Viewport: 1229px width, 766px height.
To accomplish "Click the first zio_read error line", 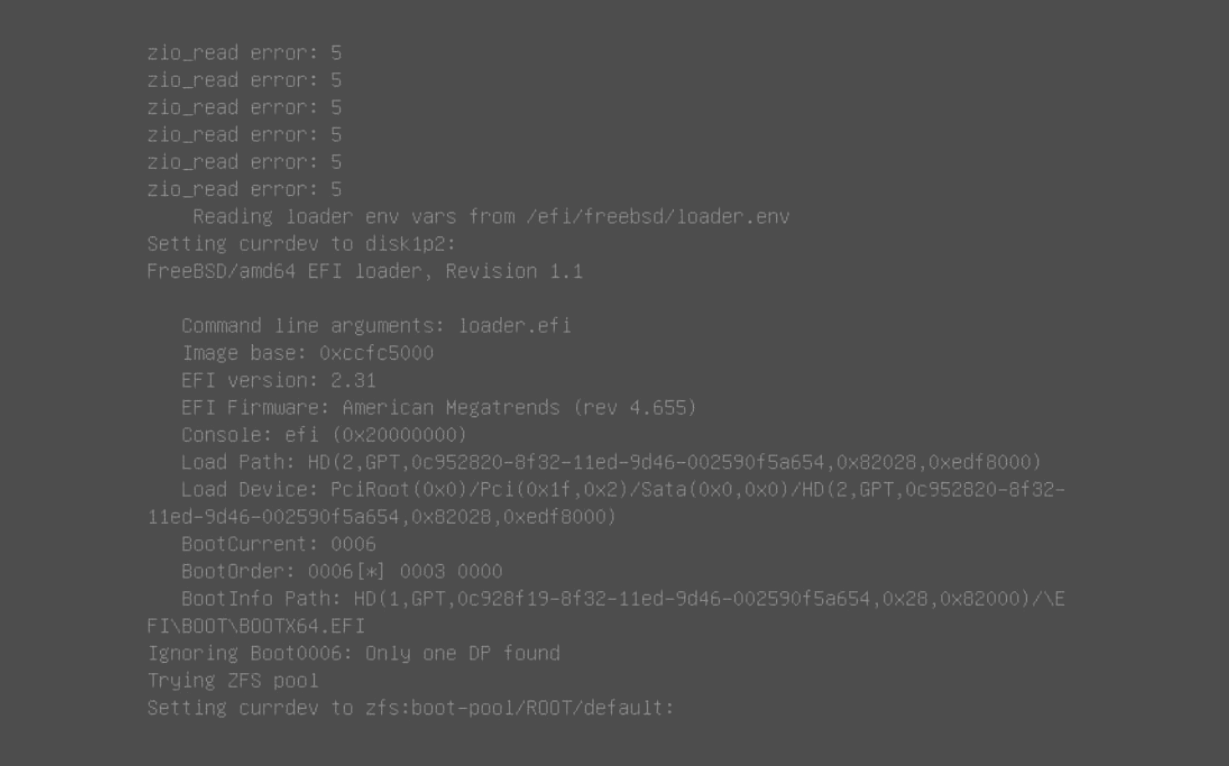I will point(244,52).
